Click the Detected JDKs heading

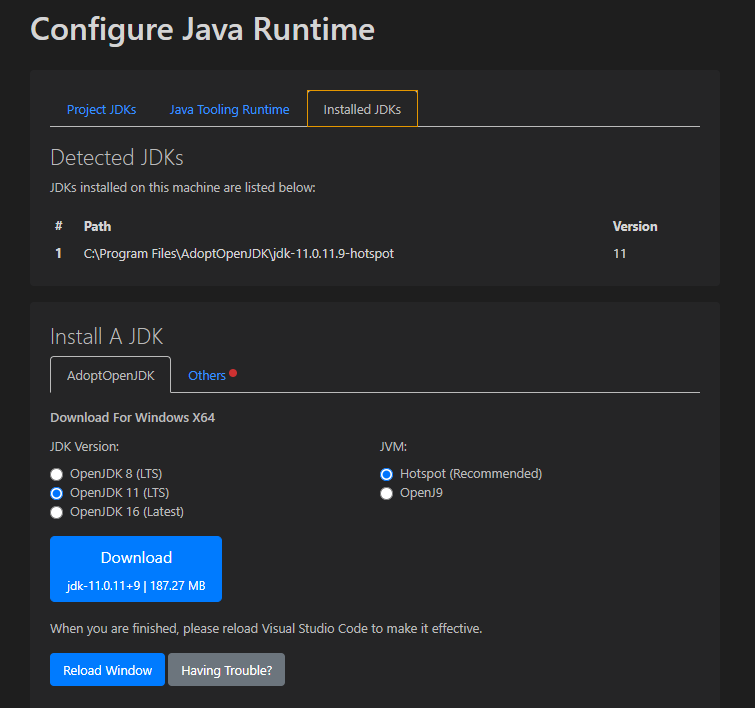coord(117,157)
